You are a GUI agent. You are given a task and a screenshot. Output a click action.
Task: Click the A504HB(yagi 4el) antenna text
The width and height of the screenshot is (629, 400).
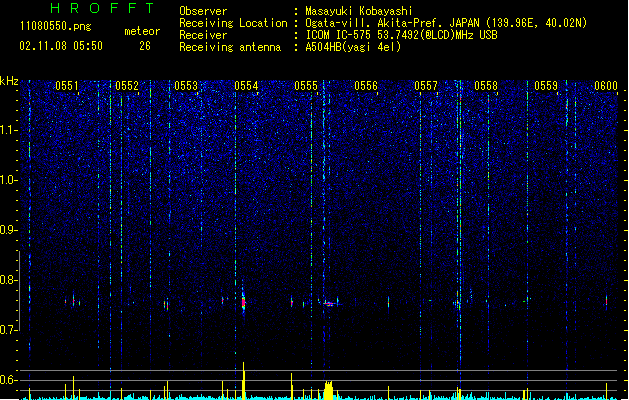tap(353, 47)
